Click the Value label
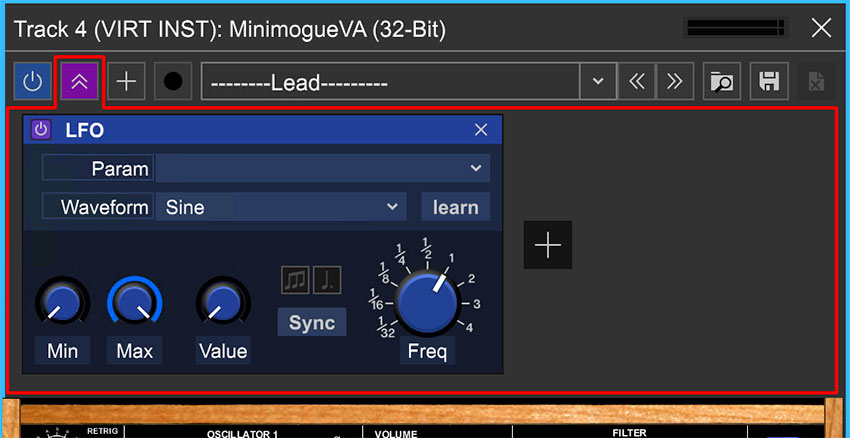 click(x=223, y=351)
